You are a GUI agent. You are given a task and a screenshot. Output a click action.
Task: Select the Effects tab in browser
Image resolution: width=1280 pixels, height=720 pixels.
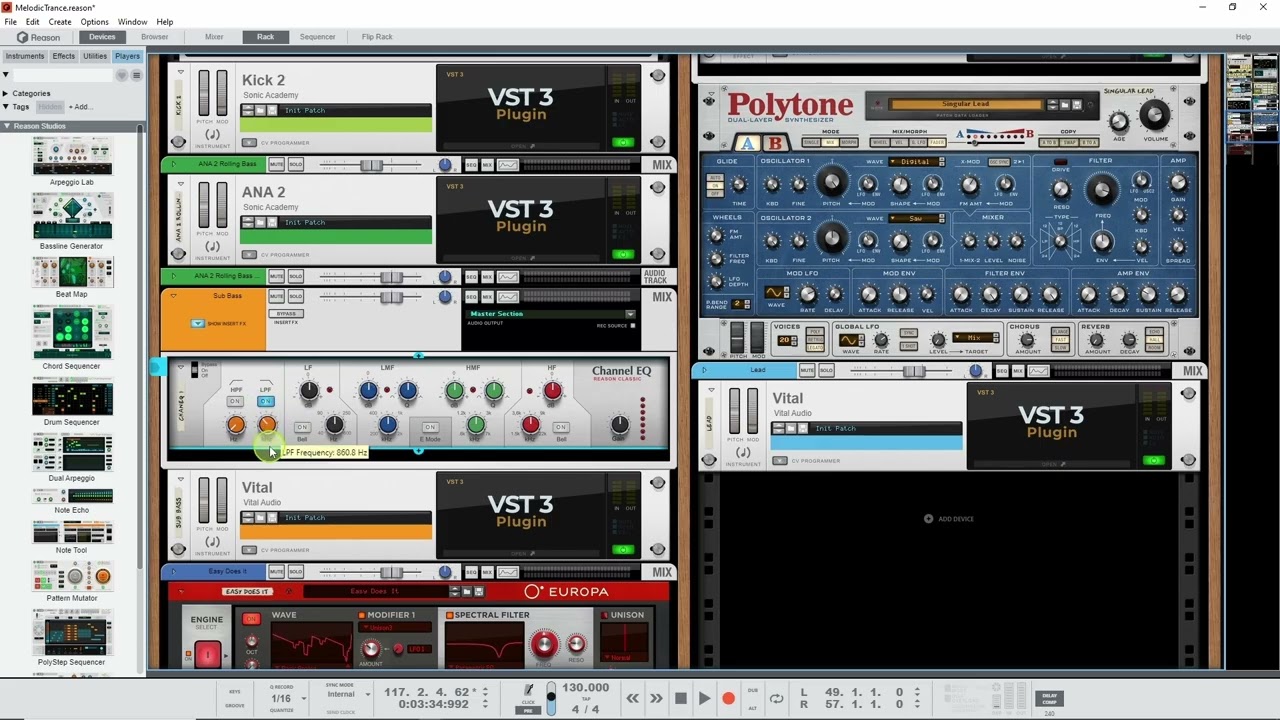64,56
